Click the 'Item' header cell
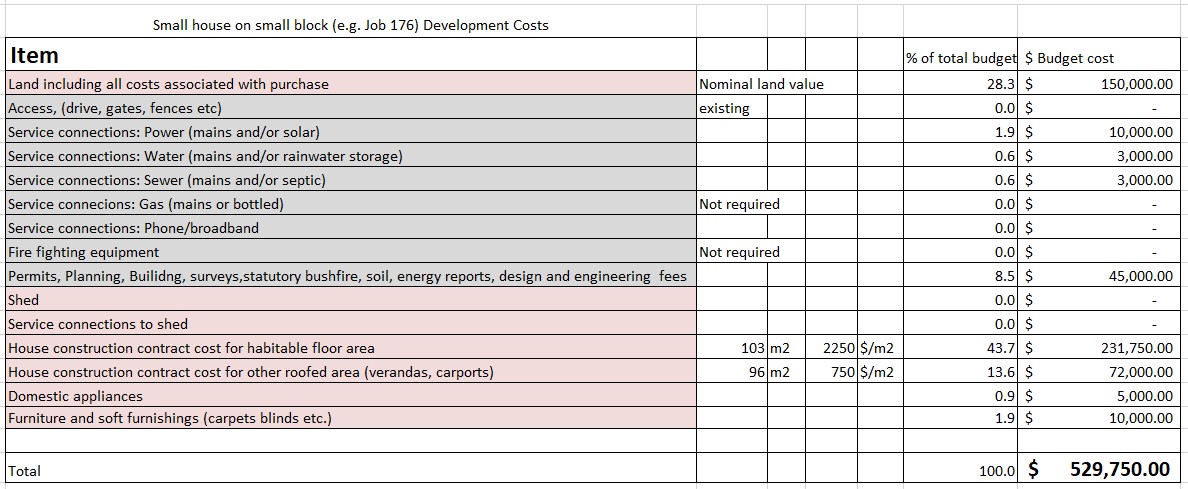This screenshot has height=489, width=1188. [x=35, y=56]
